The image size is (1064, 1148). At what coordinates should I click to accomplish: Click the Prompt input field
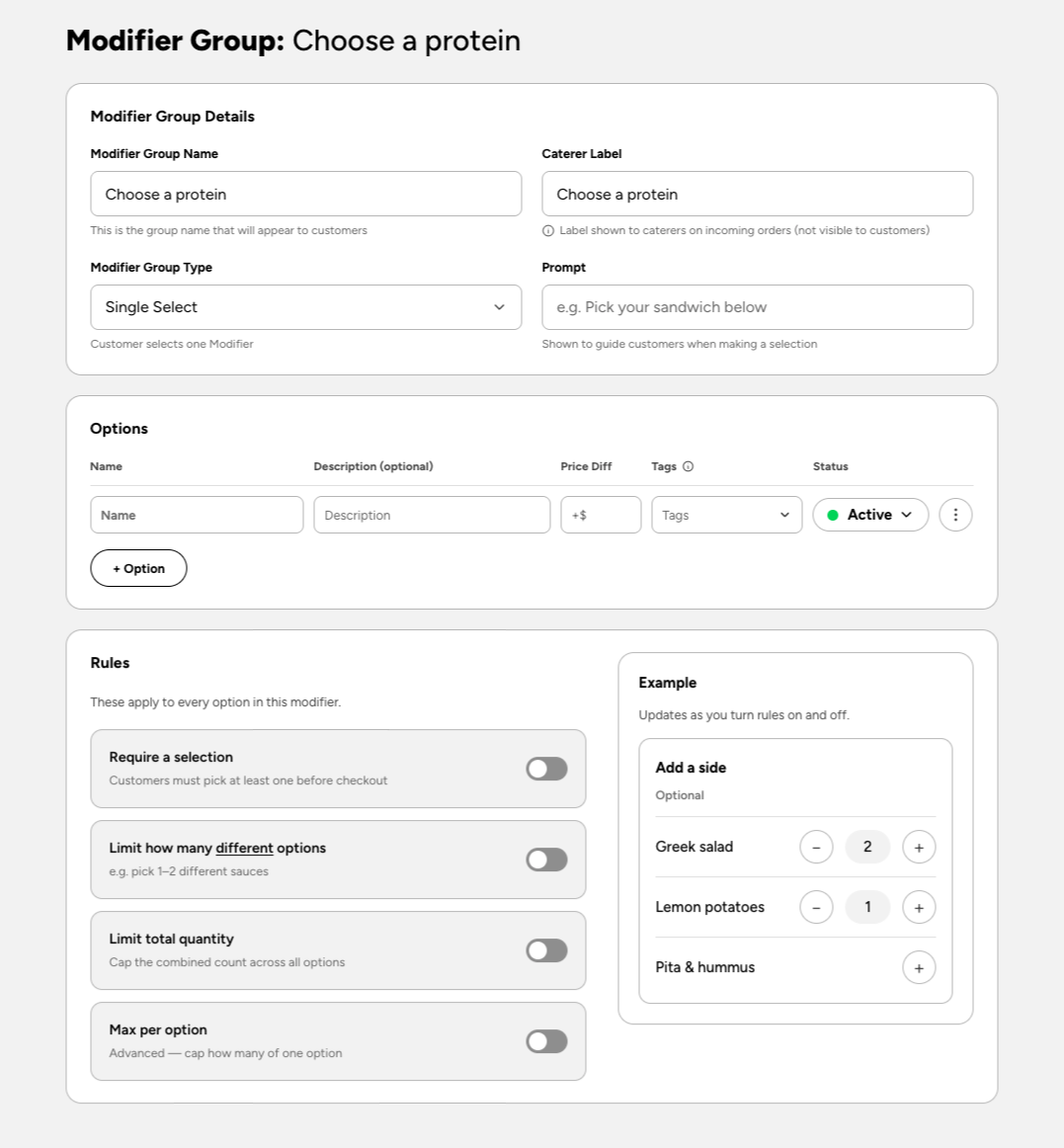(x=757, y=307)
